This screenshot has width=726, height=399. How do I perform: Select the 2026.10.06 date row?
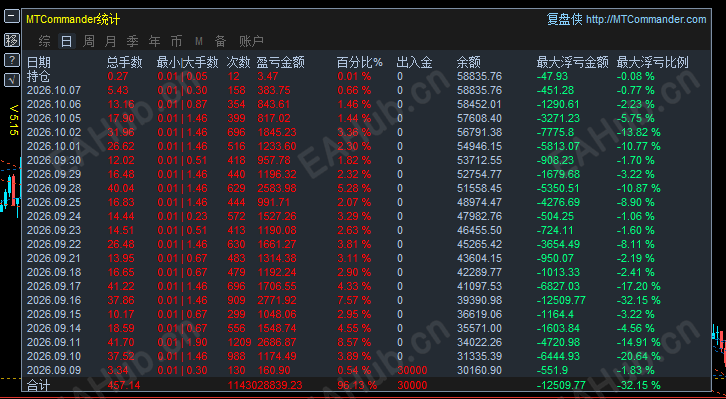pos(54,104)
